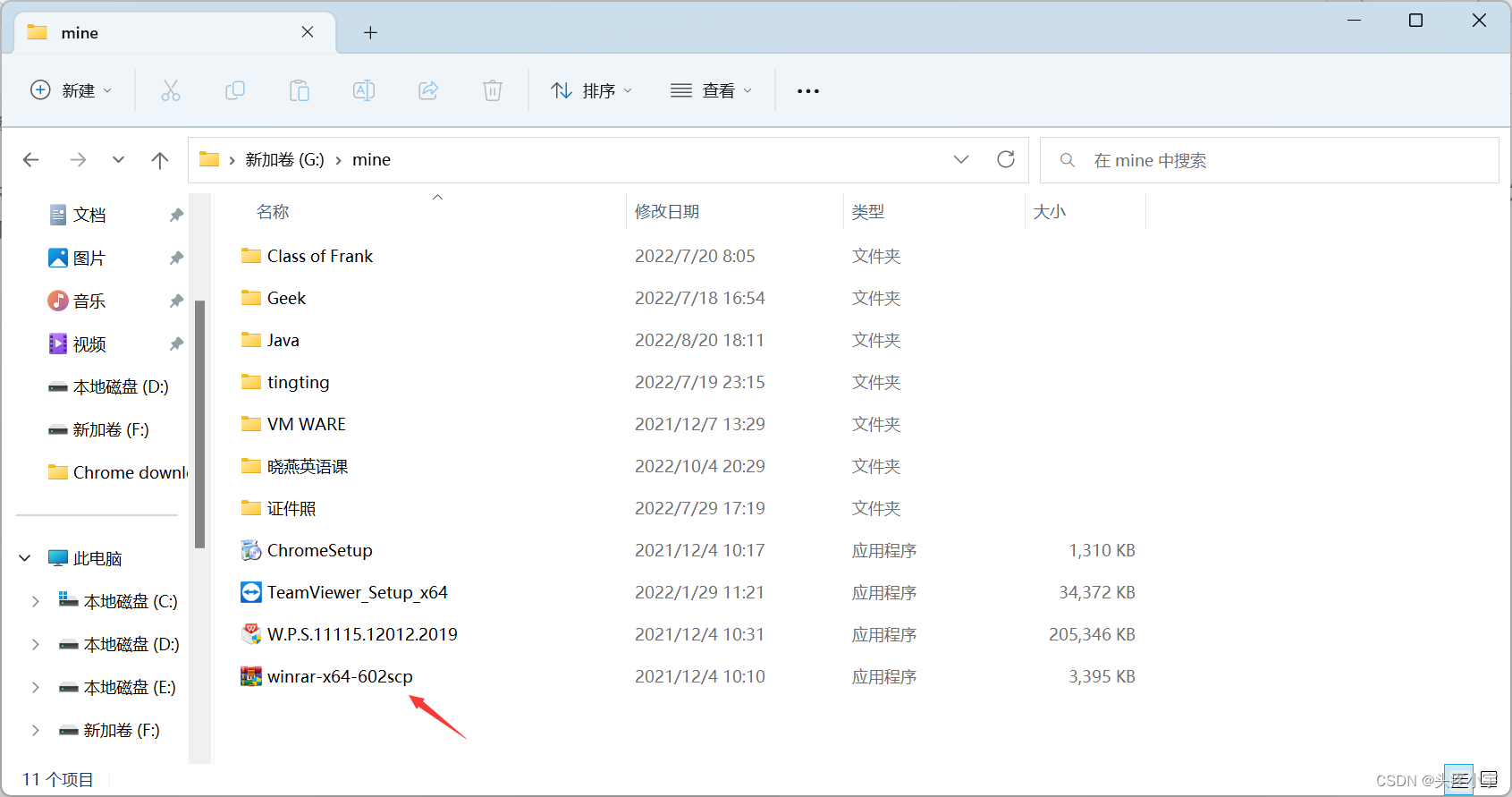Click the W.P.S.11115.12012.2019 installer icon
The width and height of the screenshot is (1512, 797).
pos(251,634)
